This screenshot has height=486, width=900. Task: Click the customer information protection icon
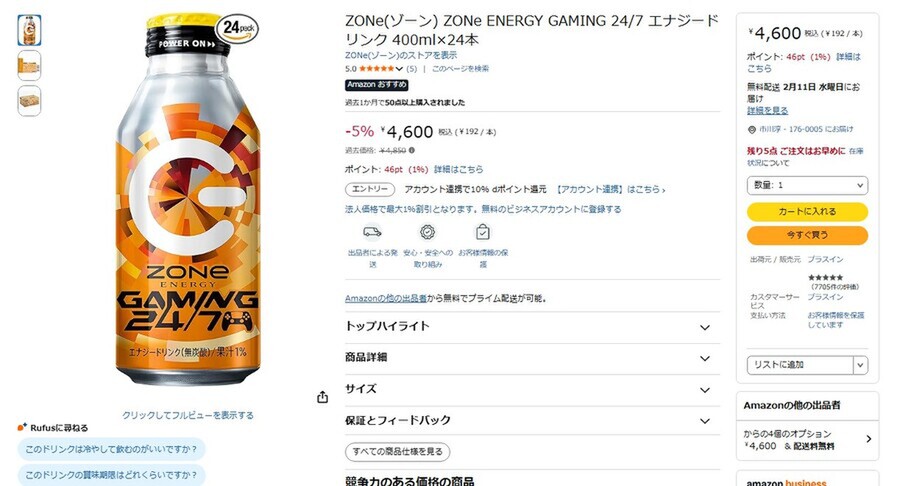tap(483, 232)
